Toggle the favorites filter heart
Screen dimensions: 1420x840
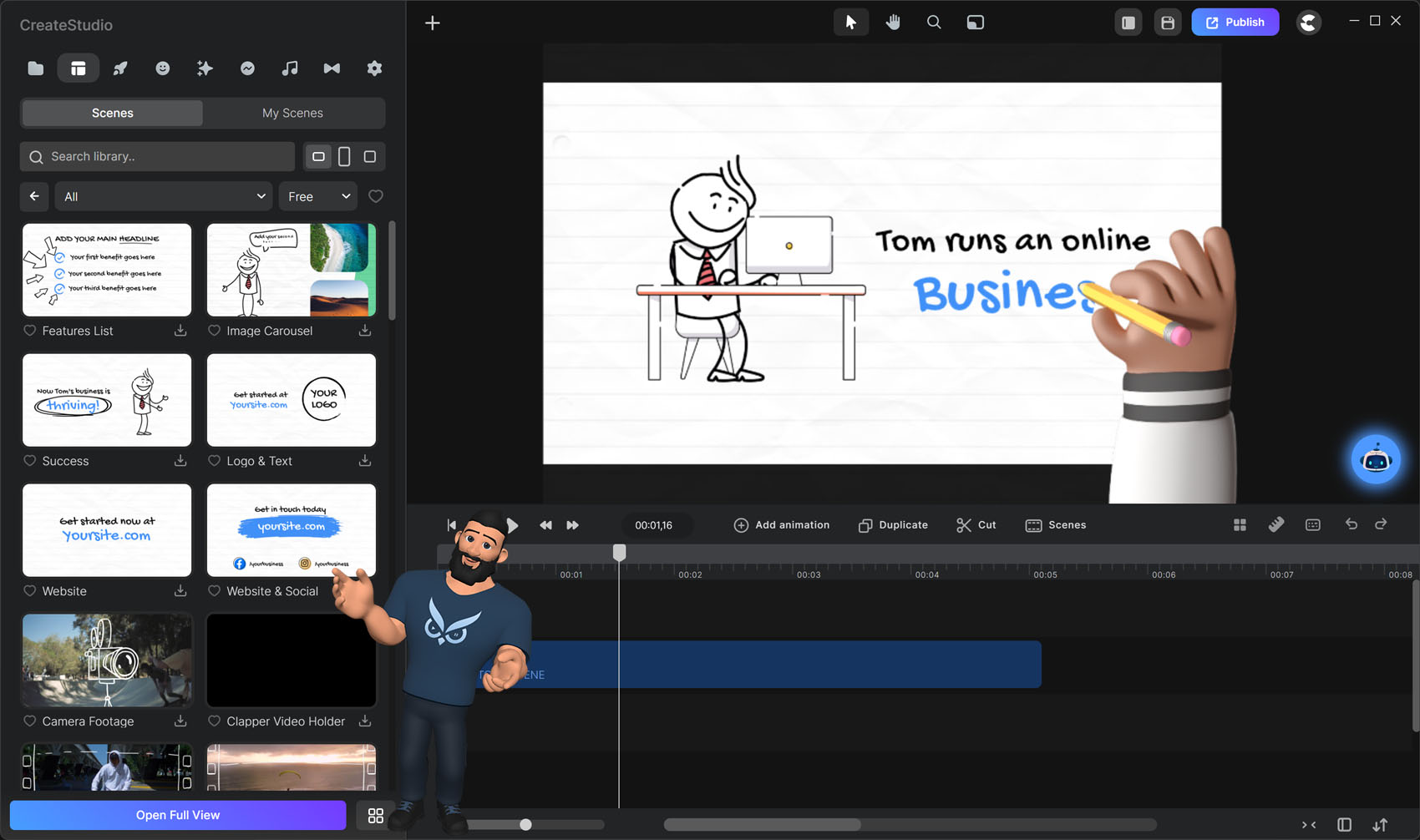point(376,196)
